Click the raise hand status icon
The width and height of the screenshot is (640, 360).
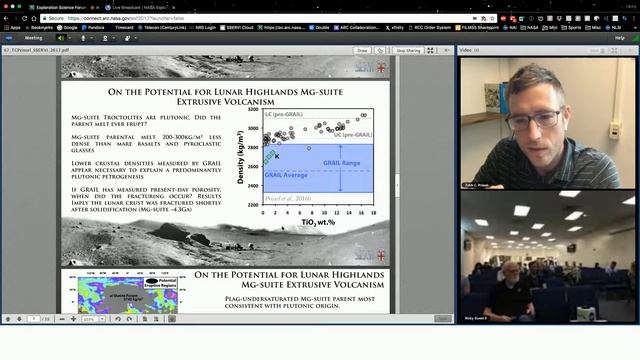[x=127, y=38]
